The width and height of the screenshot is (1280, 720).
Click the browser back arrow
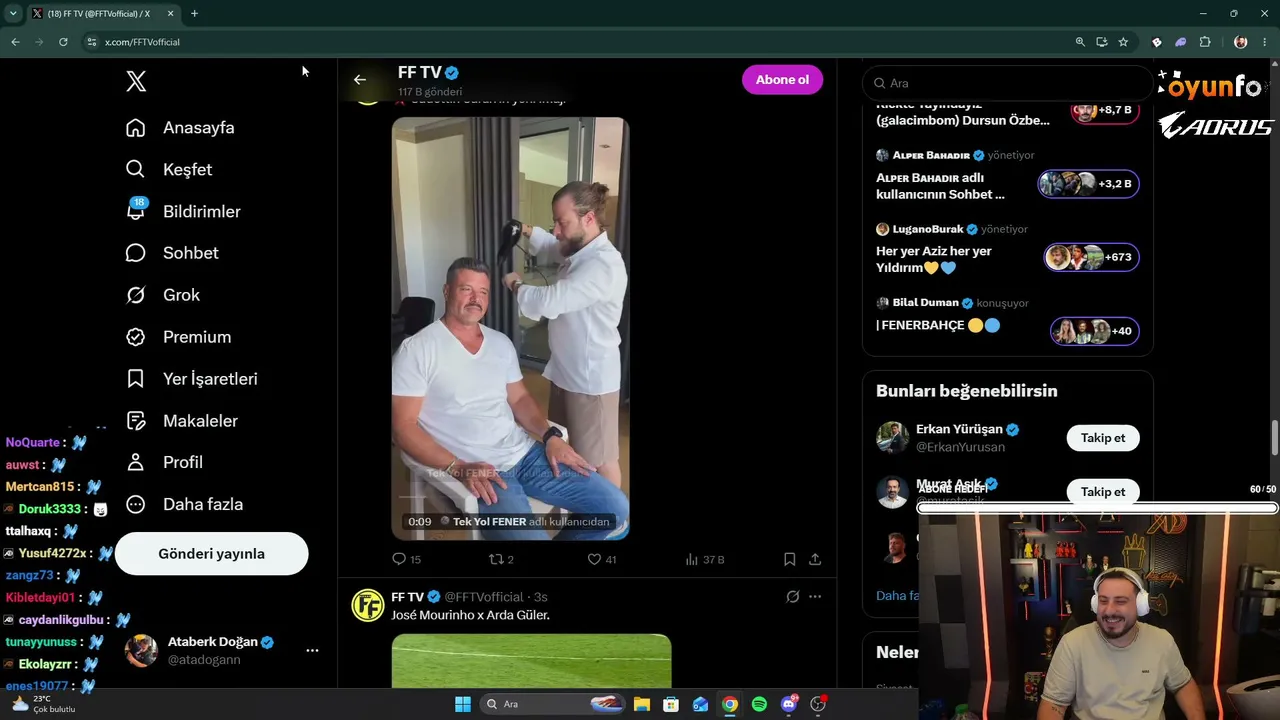point(15,42)
